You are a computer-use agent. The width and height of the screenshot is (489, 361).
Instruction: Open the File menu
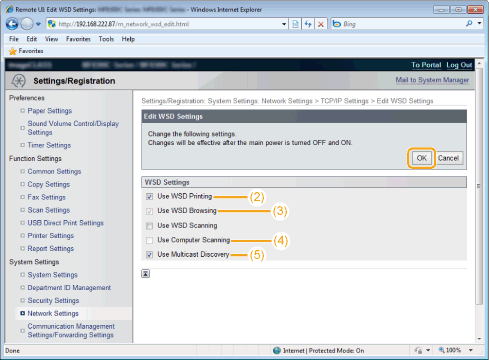[14, 39]
